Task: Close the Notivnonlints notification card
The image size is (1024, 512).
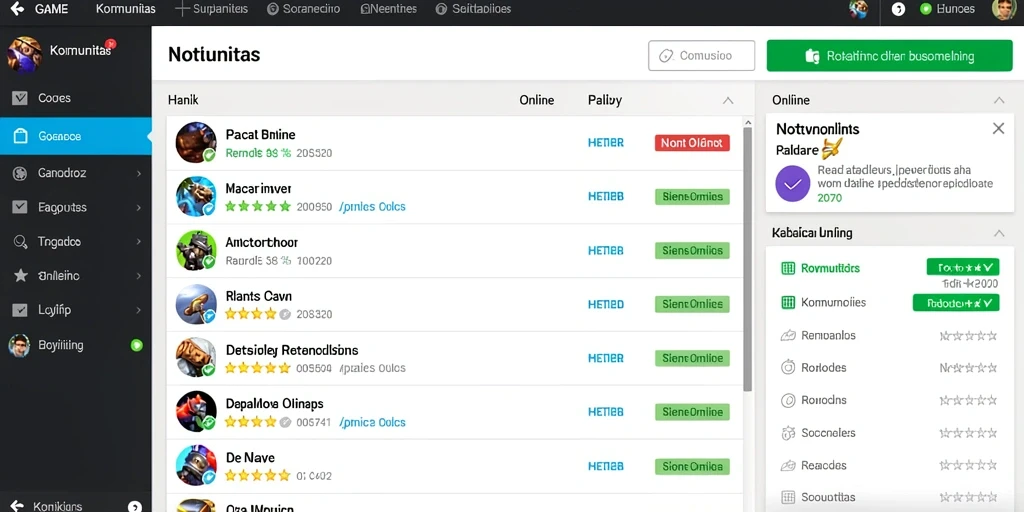Action: pyautogui.click(x=998, y=129)
